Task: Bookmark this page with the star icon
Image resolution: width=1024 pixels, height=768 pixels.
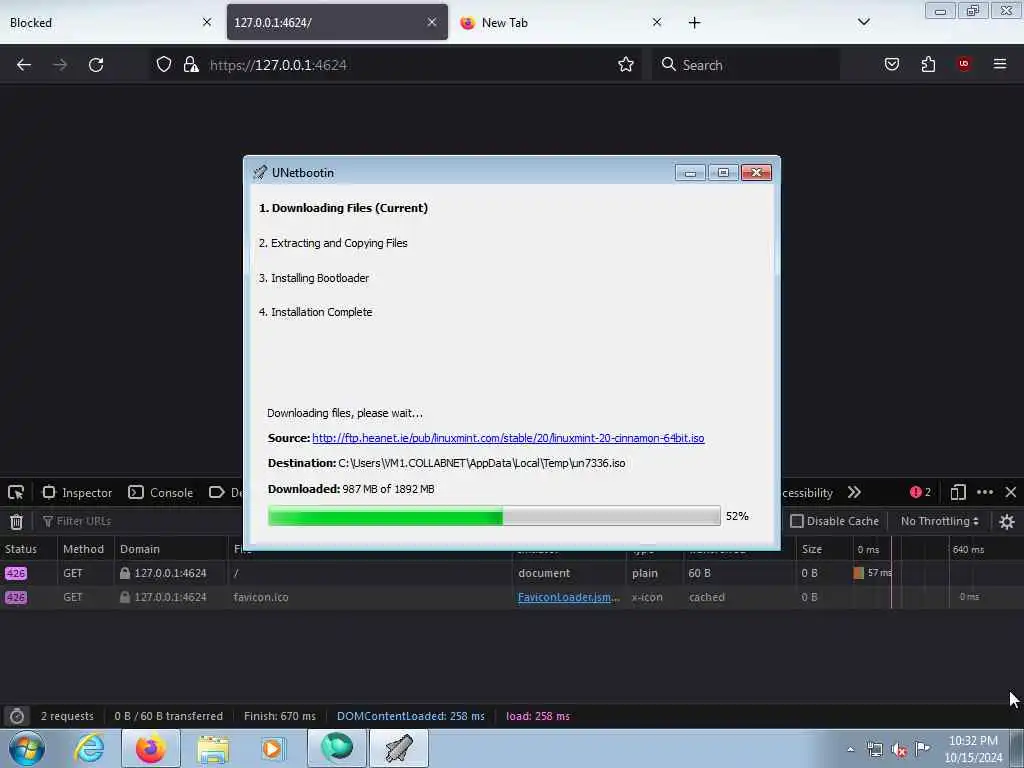Action: (x=626, y=64)
